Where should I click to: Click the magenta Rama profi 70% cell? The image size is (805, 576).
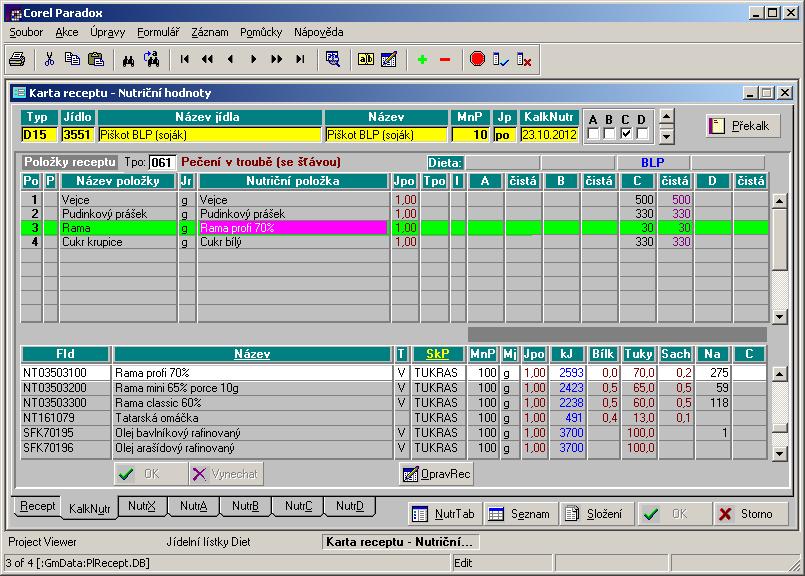[x=293, y=228]
